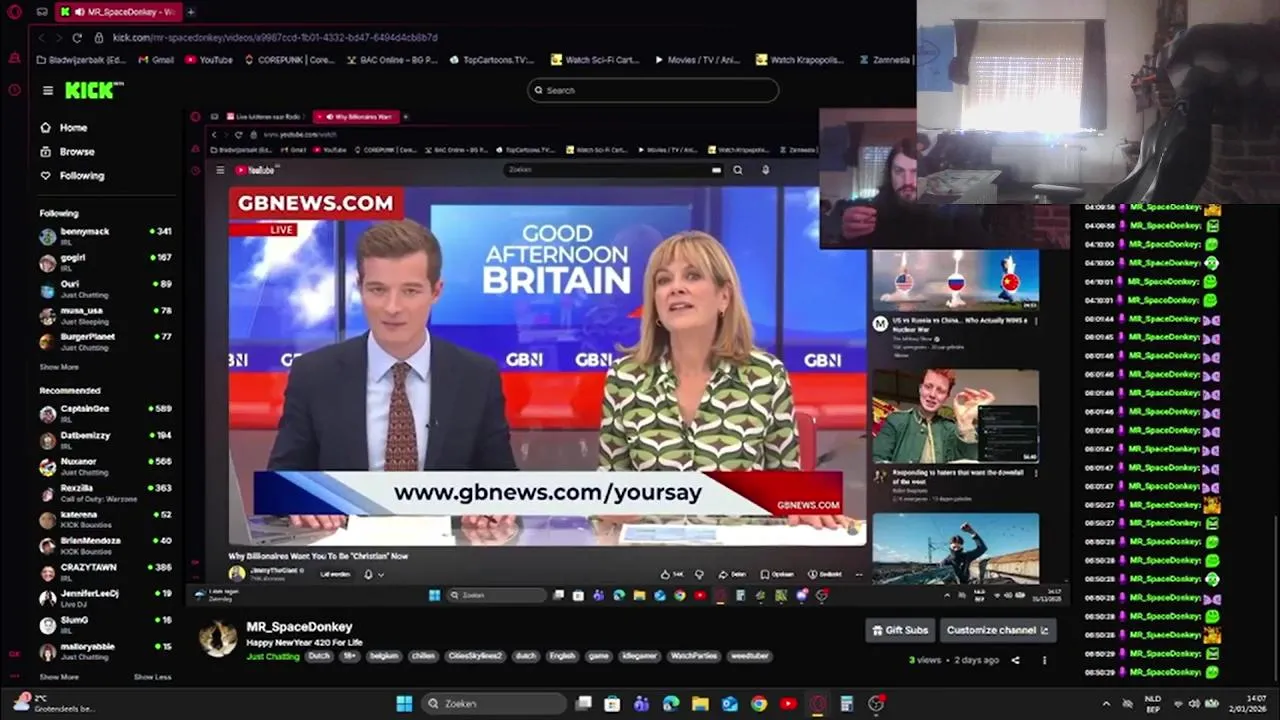Open File Explorer from taskbar
This screenshot has width=1280, height=720.
tap(700, 704)
